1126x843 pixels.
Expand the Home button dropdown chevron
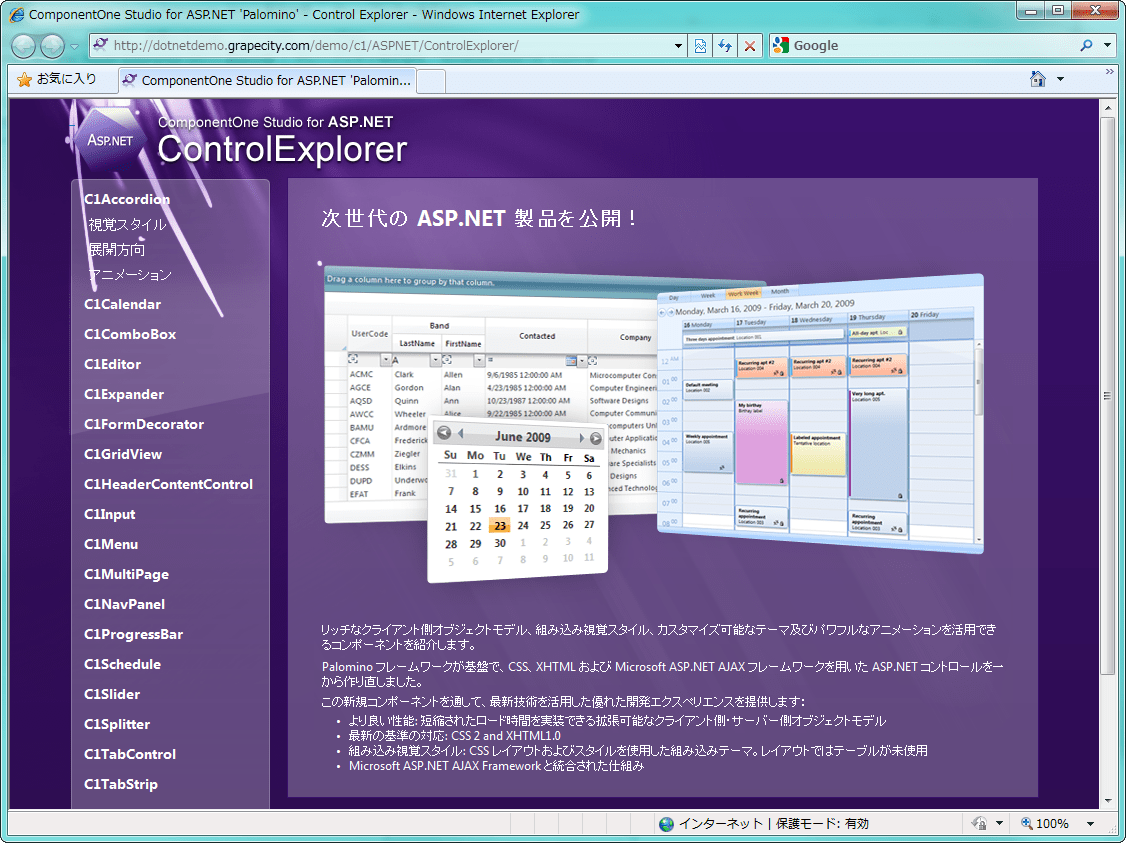[1060, 78]
